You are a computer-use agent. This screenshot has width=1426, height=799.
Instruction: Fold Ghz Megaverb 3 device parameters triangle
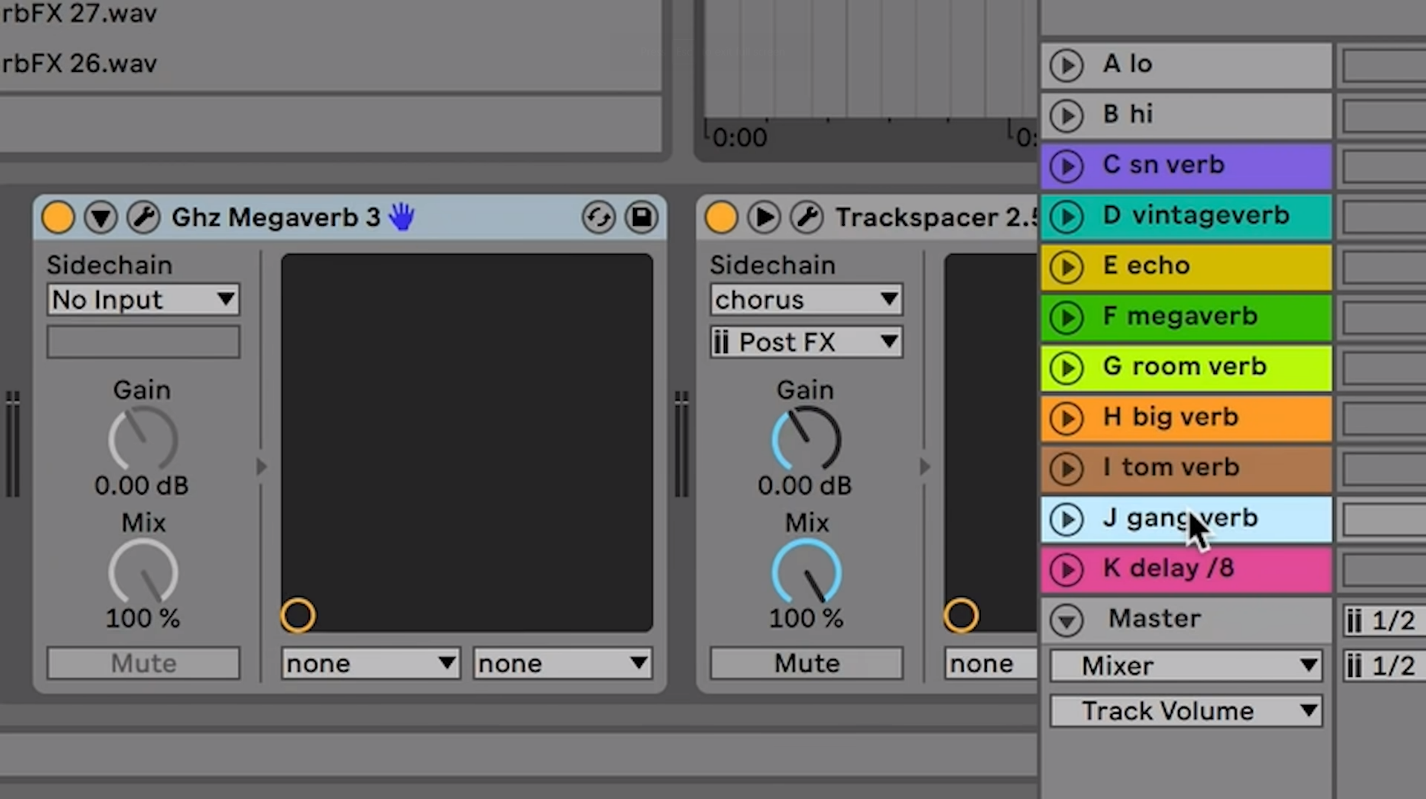[101, 217]
